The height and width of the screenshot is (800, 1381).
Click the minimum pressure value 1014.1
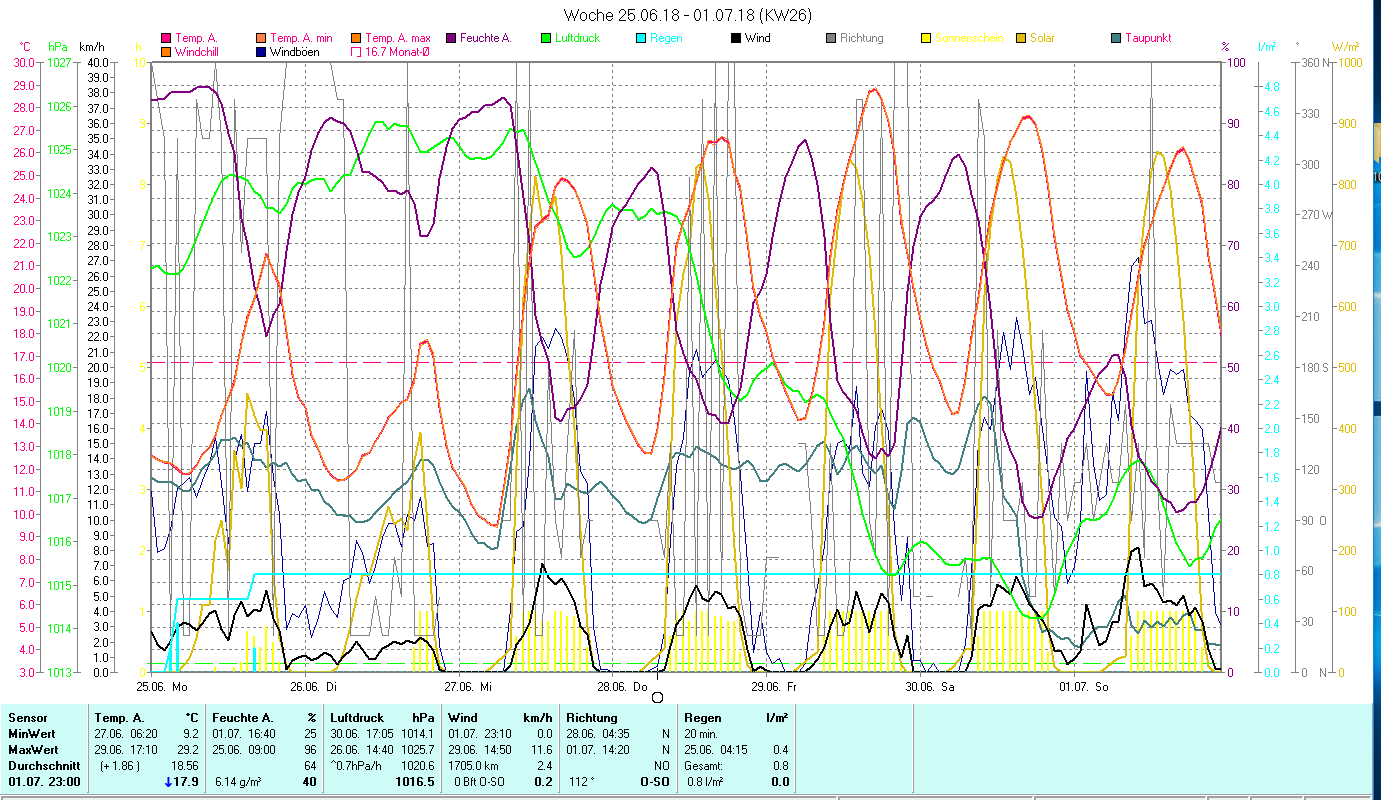(417, 733)
